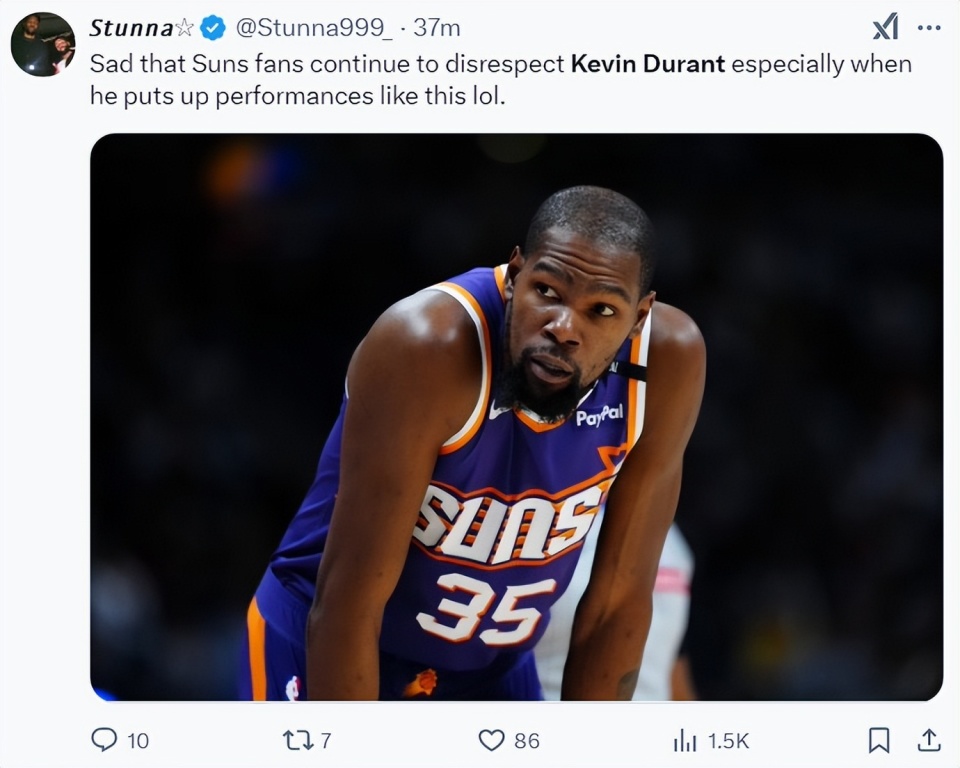Click the repost count 7
The height and width of the screenshot is (768, 960).
326,740
